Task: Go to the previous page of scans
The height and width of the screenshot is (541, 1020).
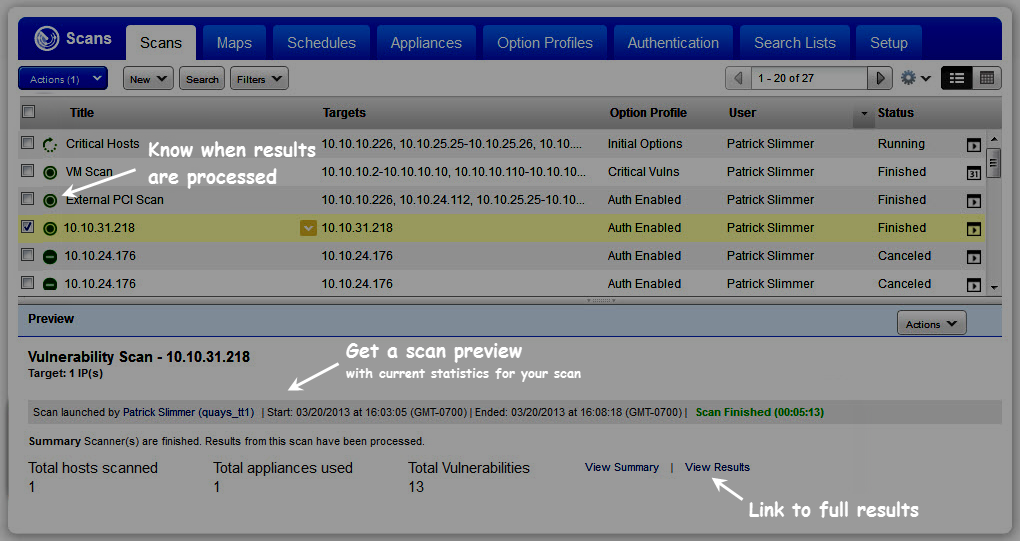Action: [x=738, y=78]
